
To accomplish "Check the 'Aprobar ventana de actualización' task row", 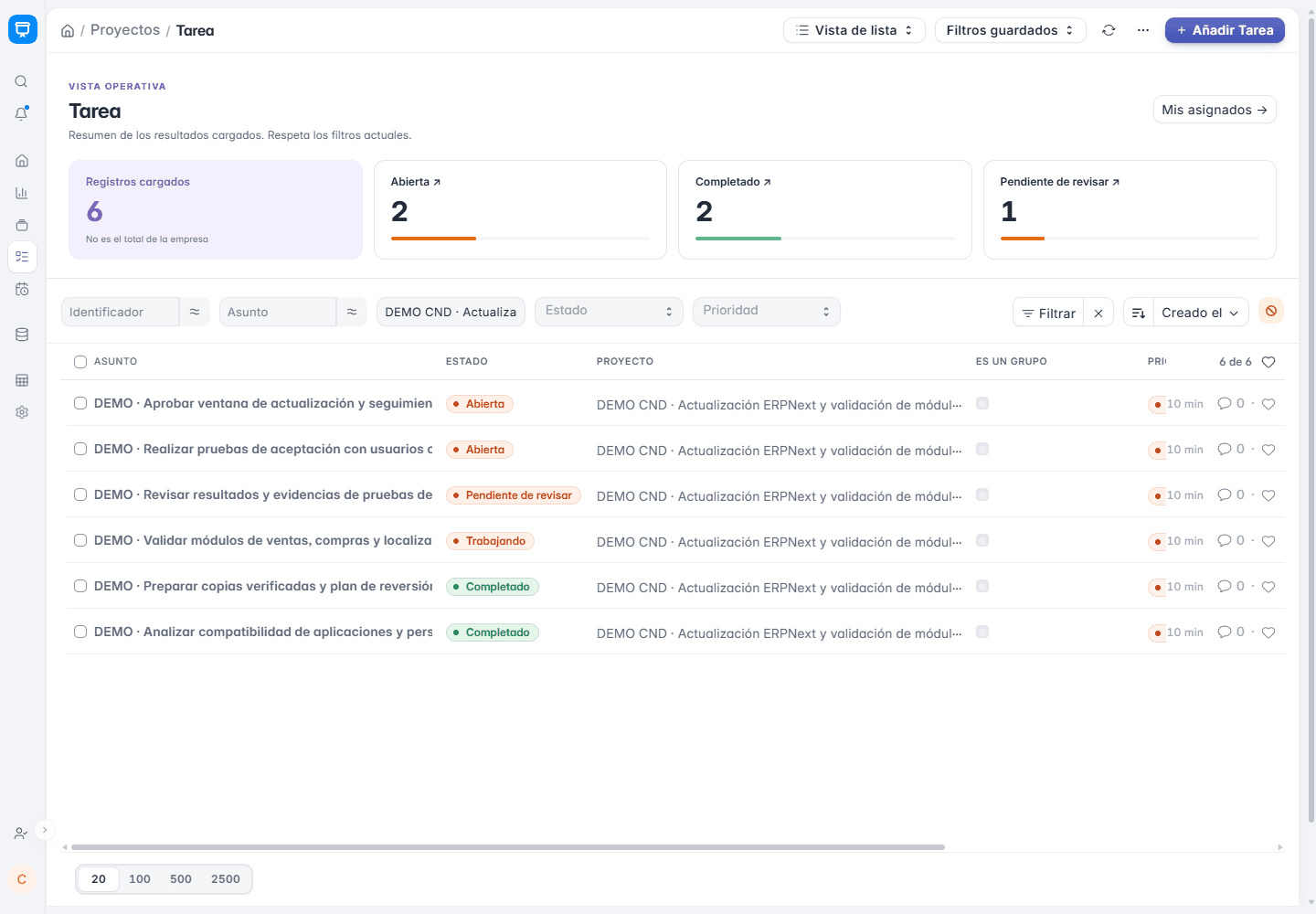I will click(80, 403).
